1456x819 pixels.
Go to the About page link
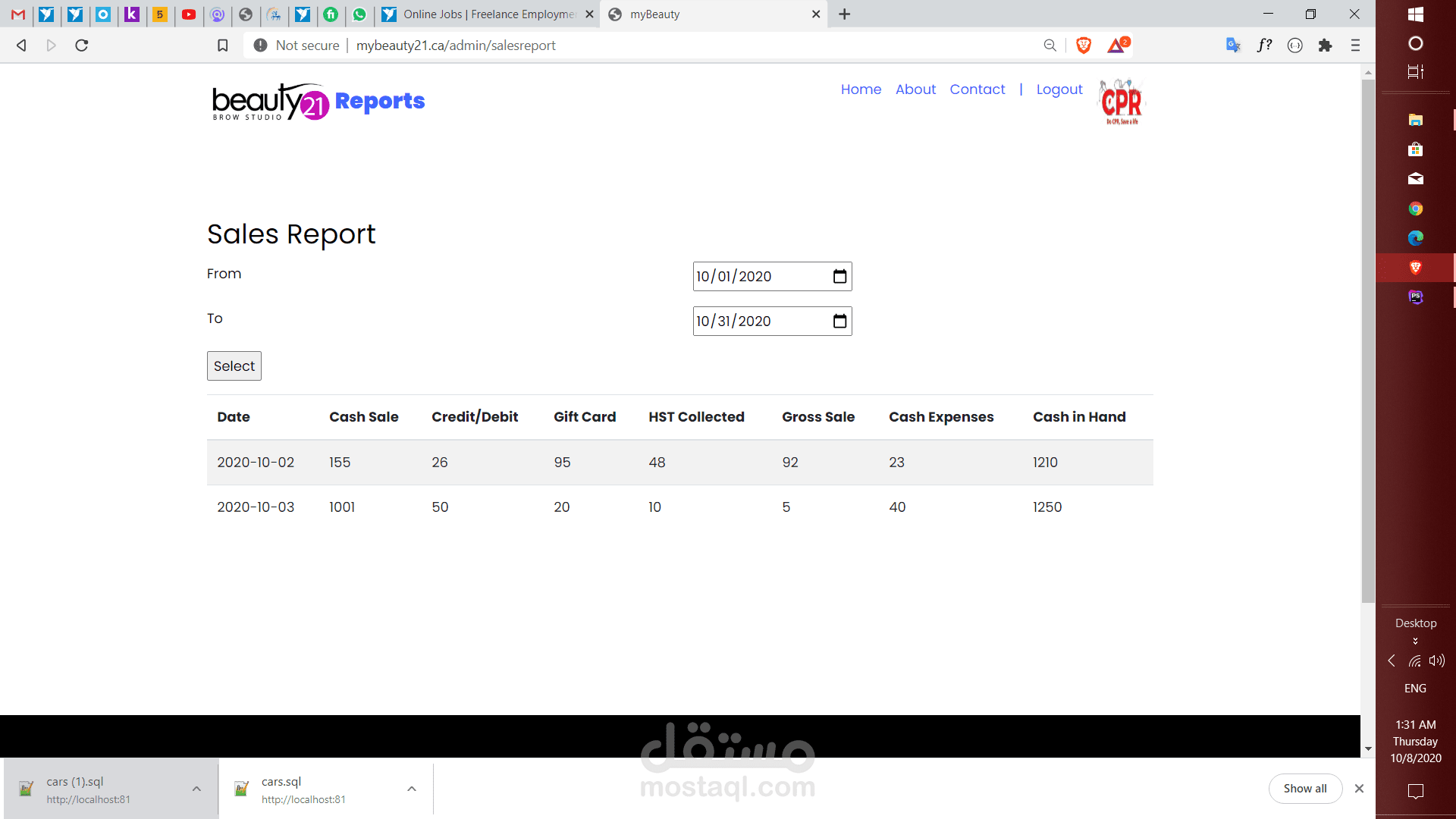pos(915,89)
